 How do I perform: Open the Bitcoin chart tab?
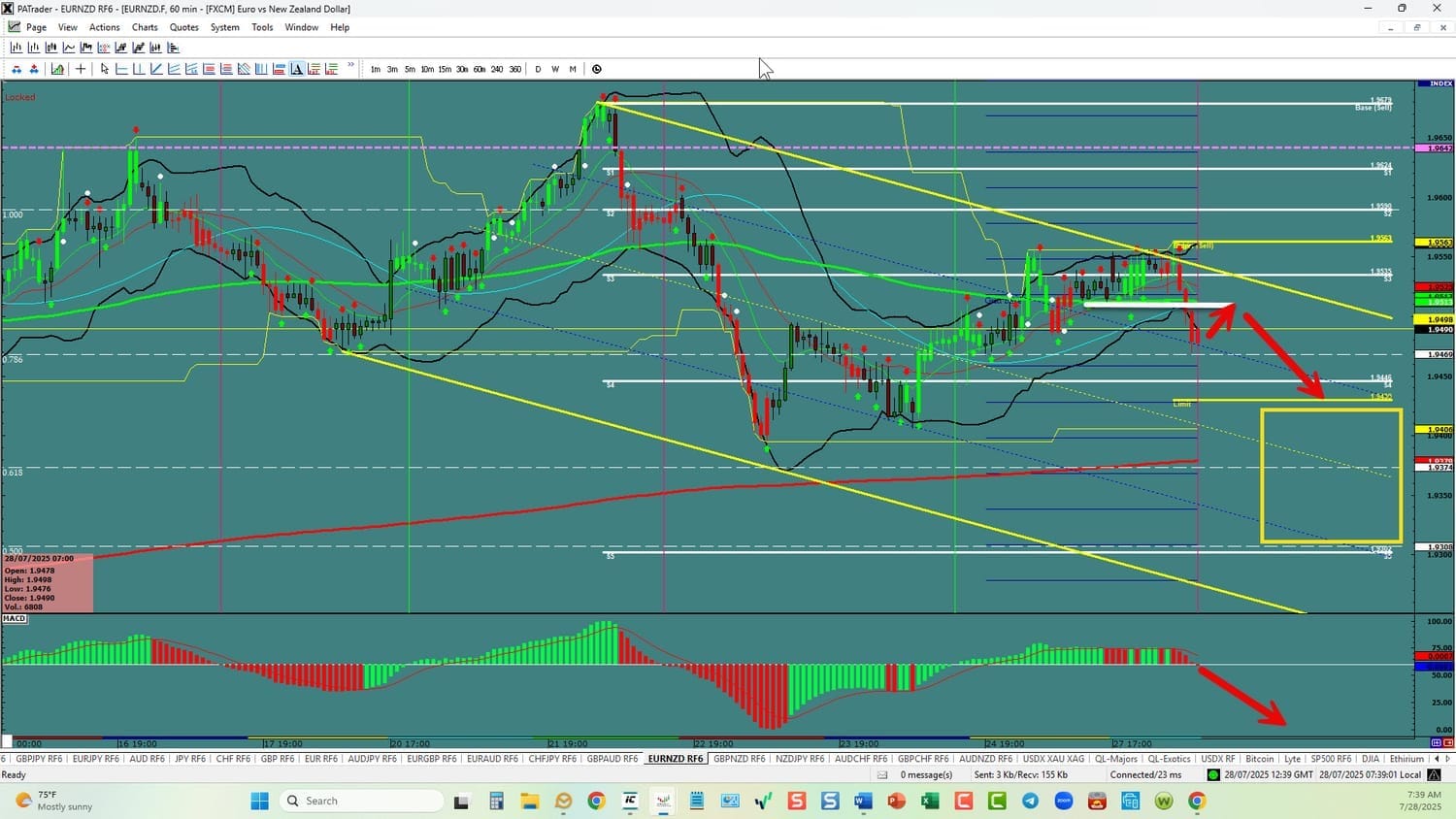pos(1259,759)
